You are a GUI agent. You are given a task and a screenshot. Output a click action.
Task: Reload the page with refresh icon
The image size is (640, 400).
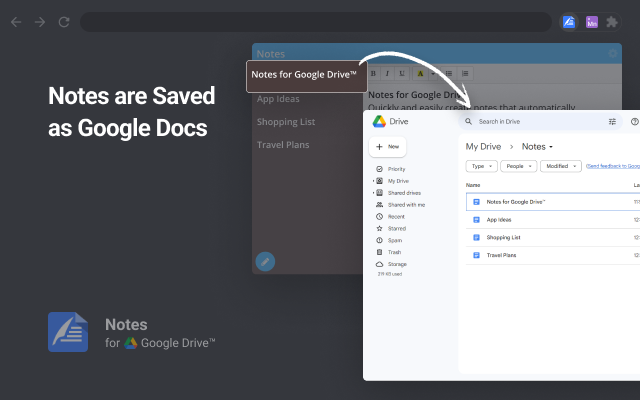(x=64, y=22)
